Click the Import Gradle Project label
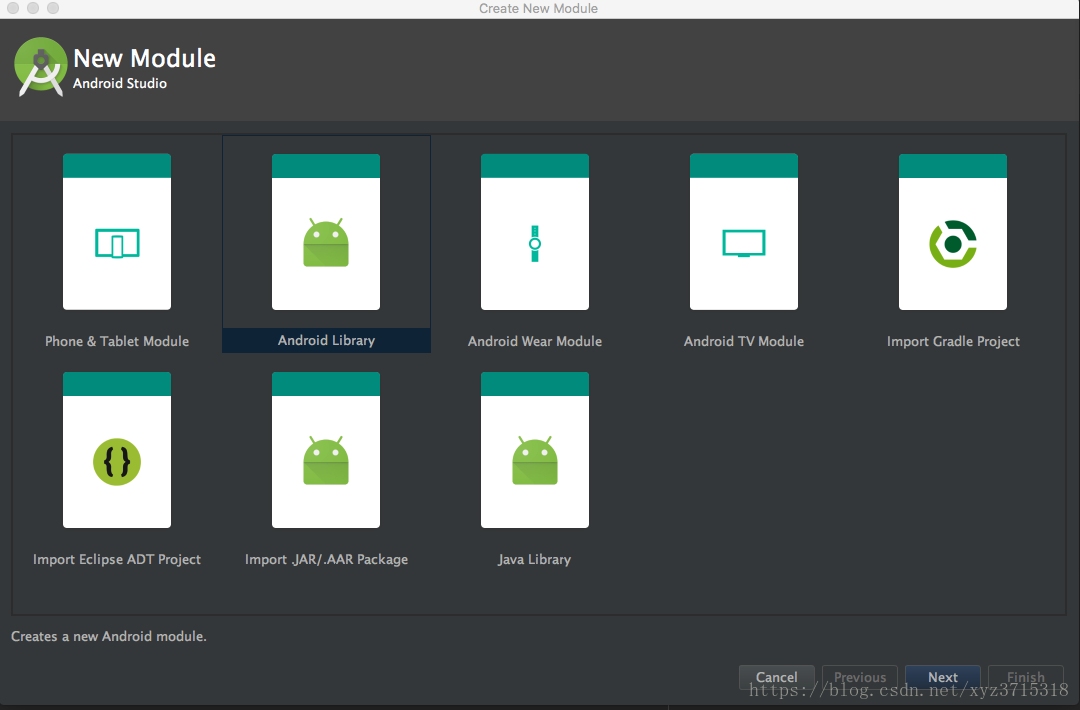Screen dimensions: 1080x710 (953, 341)
